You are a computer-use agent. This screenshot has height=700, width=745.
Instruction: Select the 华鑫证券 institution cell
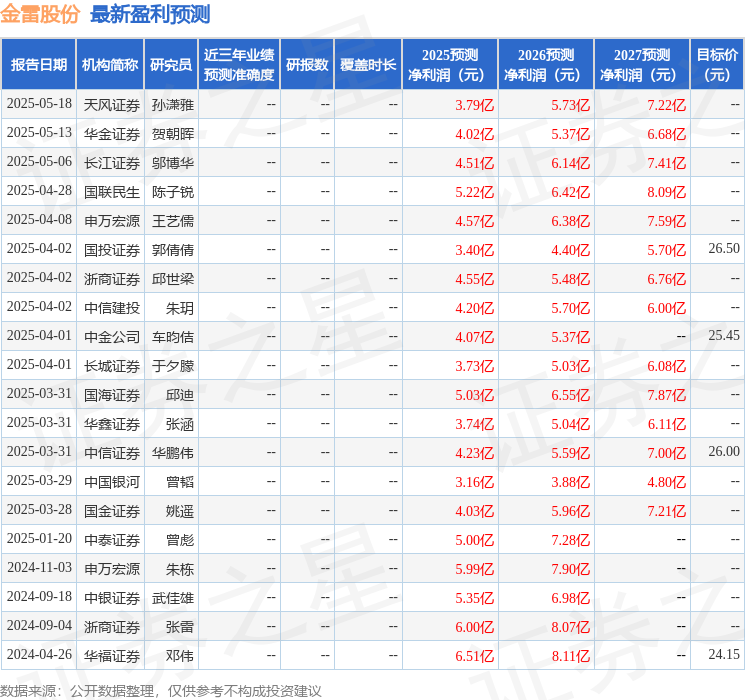point(112,424)
